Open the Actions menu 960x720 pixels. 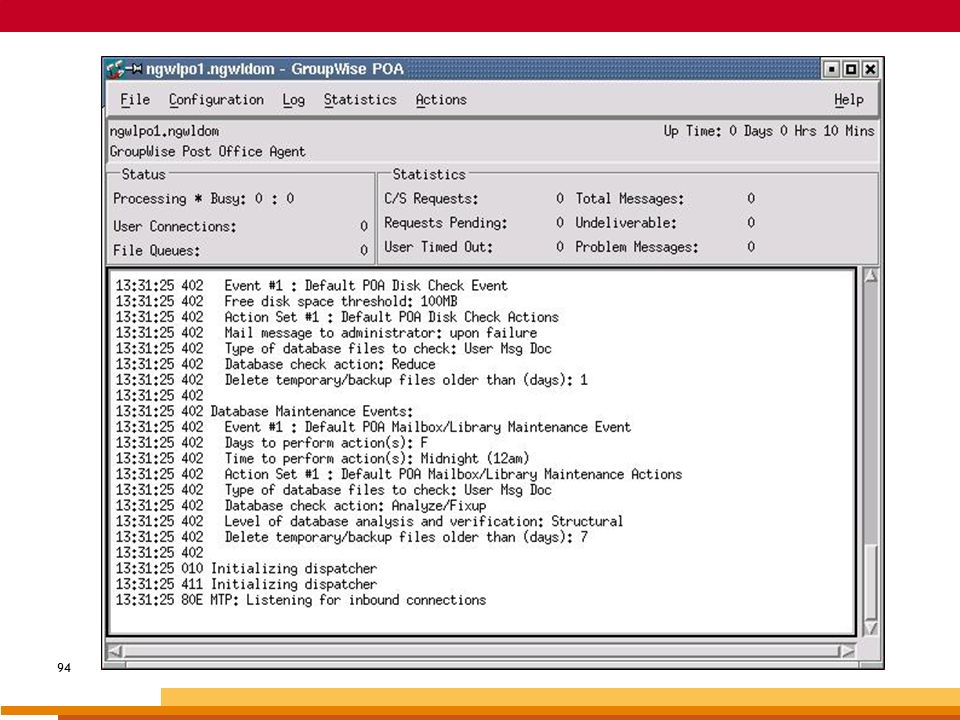pyautogui.click(x=441, y=100)
